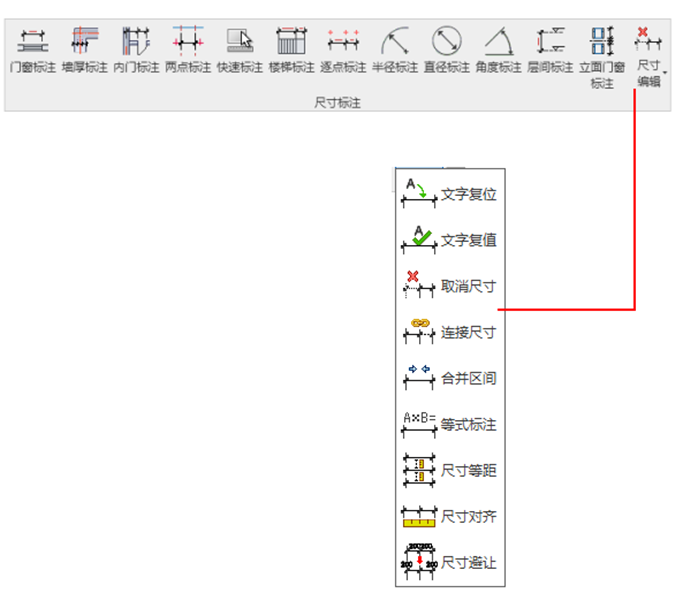Select 连接尺寸 in the edit menu
This screenshot has height=601, width=683.
pyautogui.click(x=449, y=332)
